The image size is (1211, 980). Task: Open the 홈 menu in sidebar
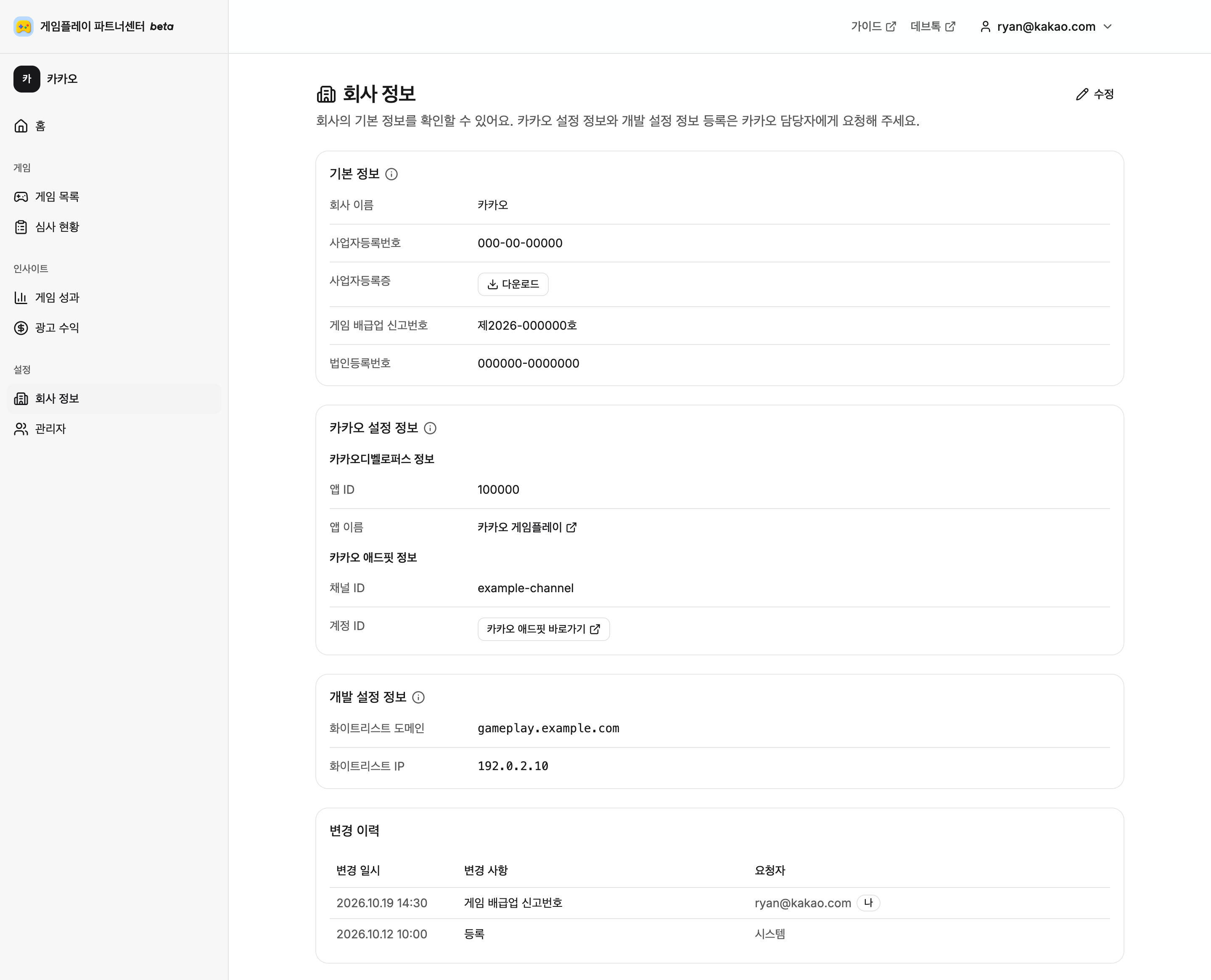(x=114, y=126)
